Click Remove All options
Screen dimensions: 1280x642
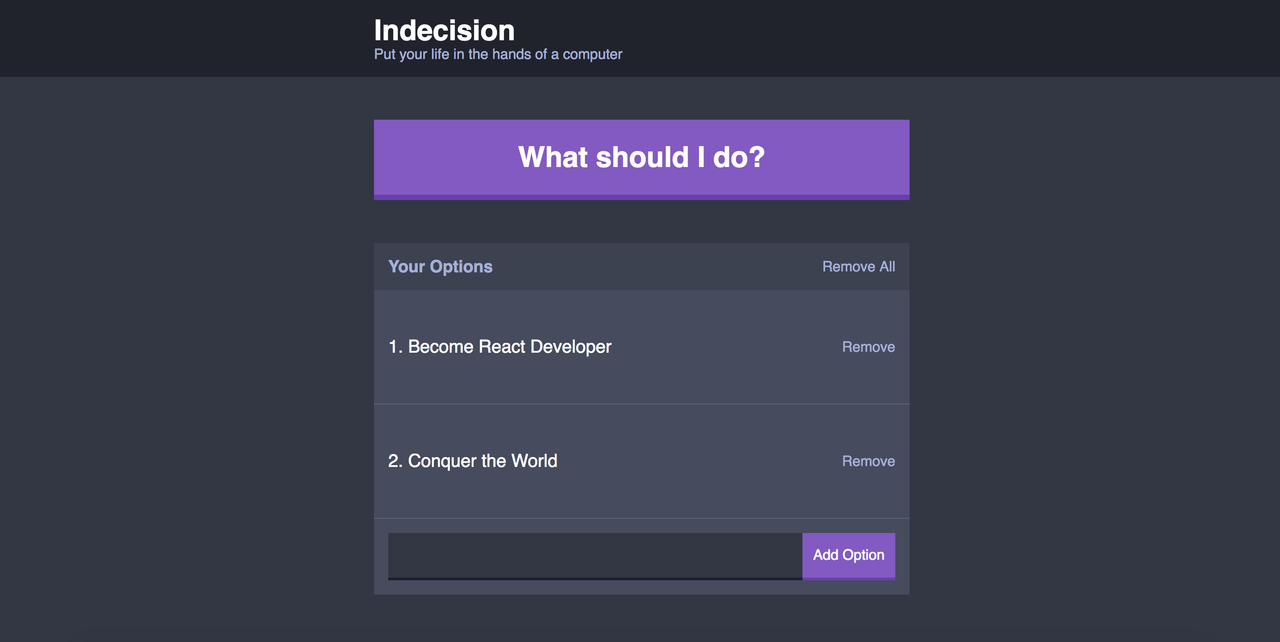click(x=858, y=267)
